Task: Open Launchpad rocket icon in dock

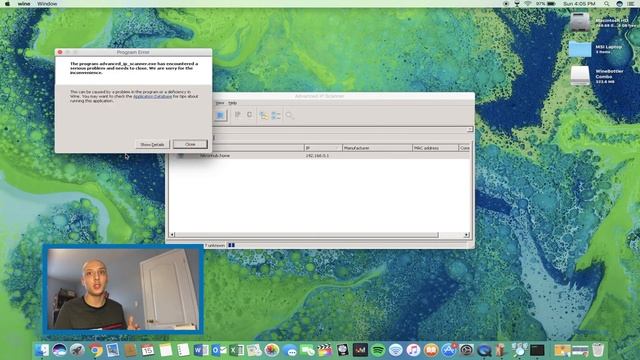Action: pos(78,350)
